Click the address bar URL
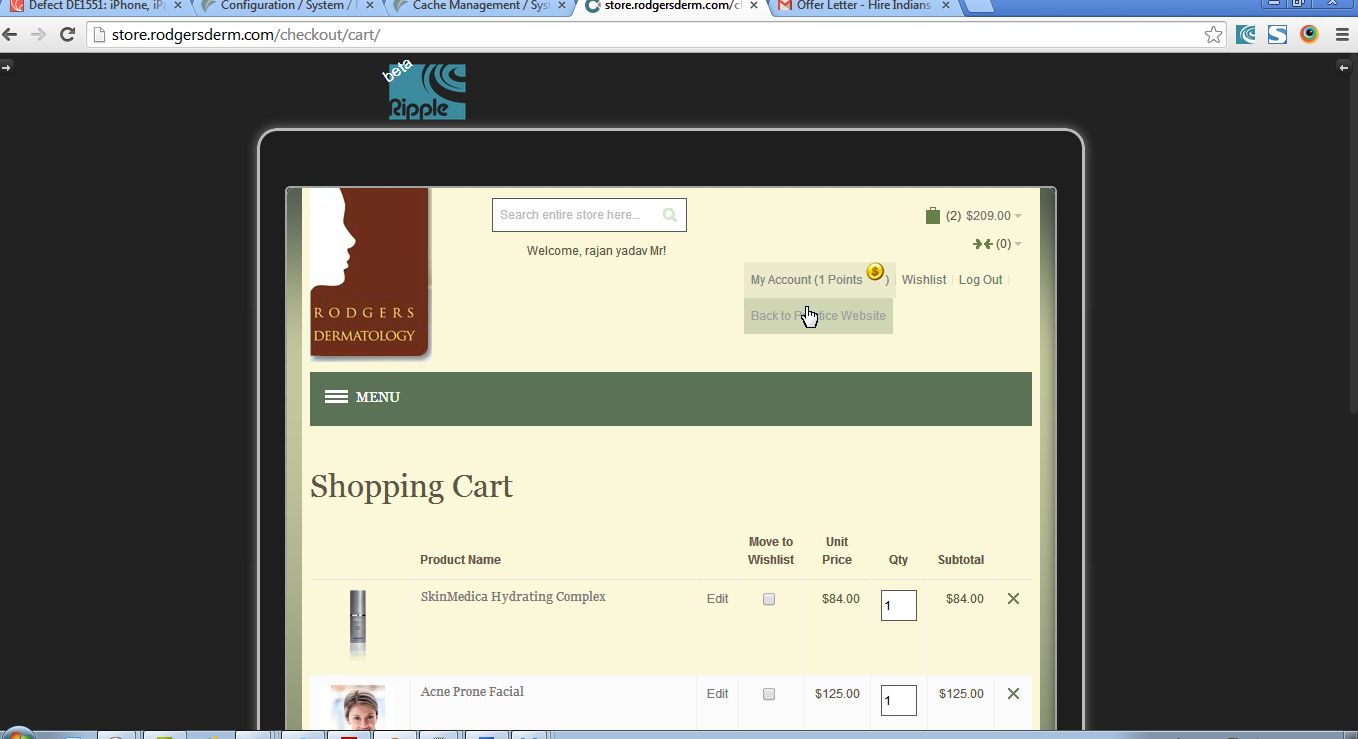1358x739 pixels. pyautogui.click(x=246, y=35)
